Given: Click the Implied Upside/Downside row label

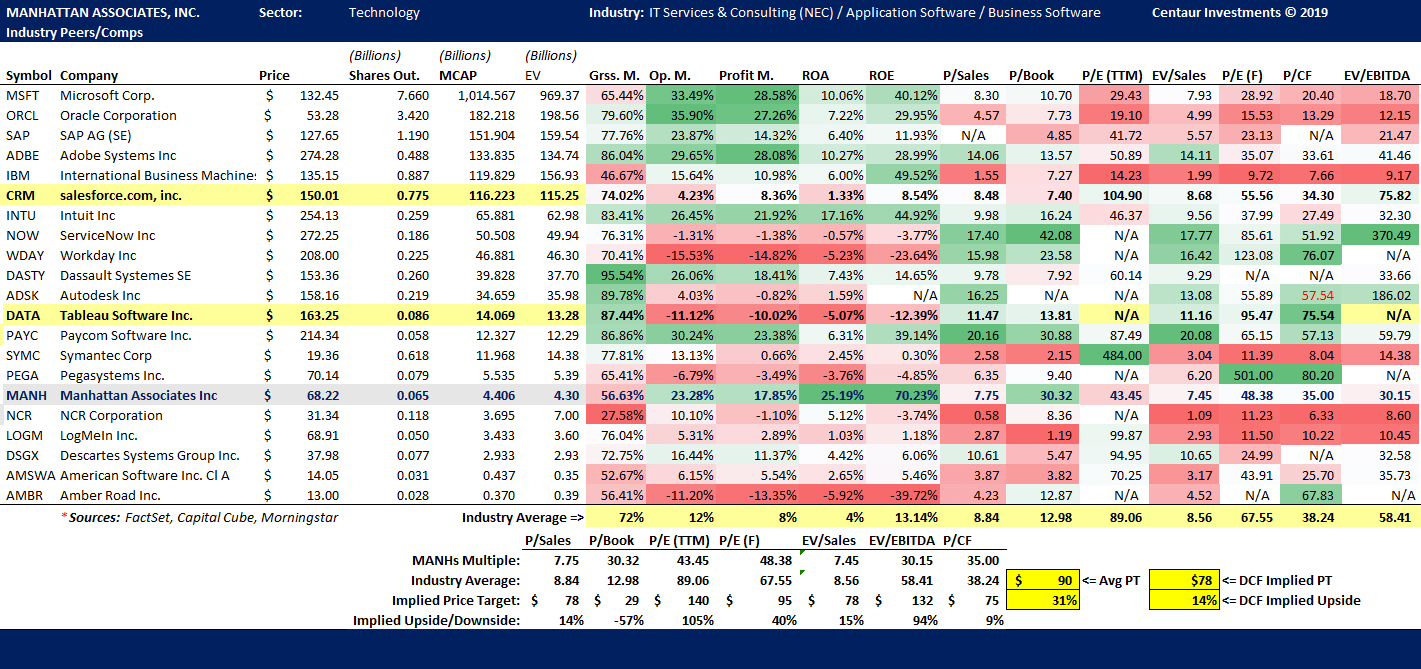Looking at the screenshot, I should point(436,621).
